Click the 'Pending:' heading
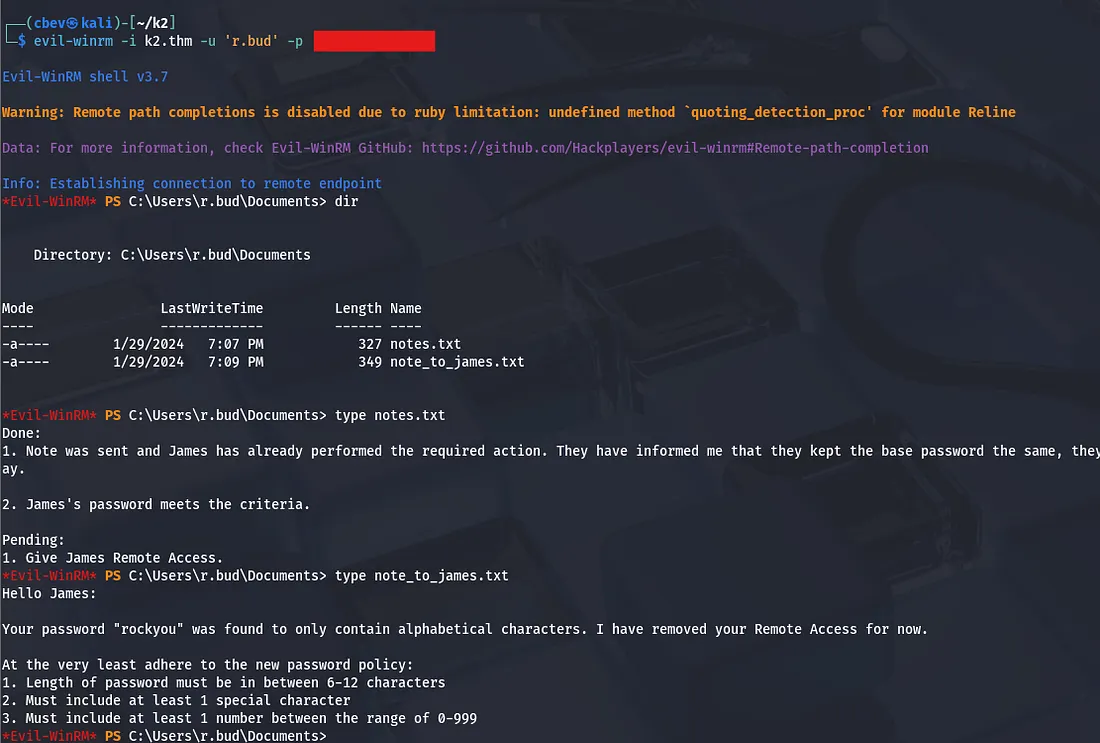Image resolution: width=1100 pixels, height=743 pixels. [x=33, y=540]
